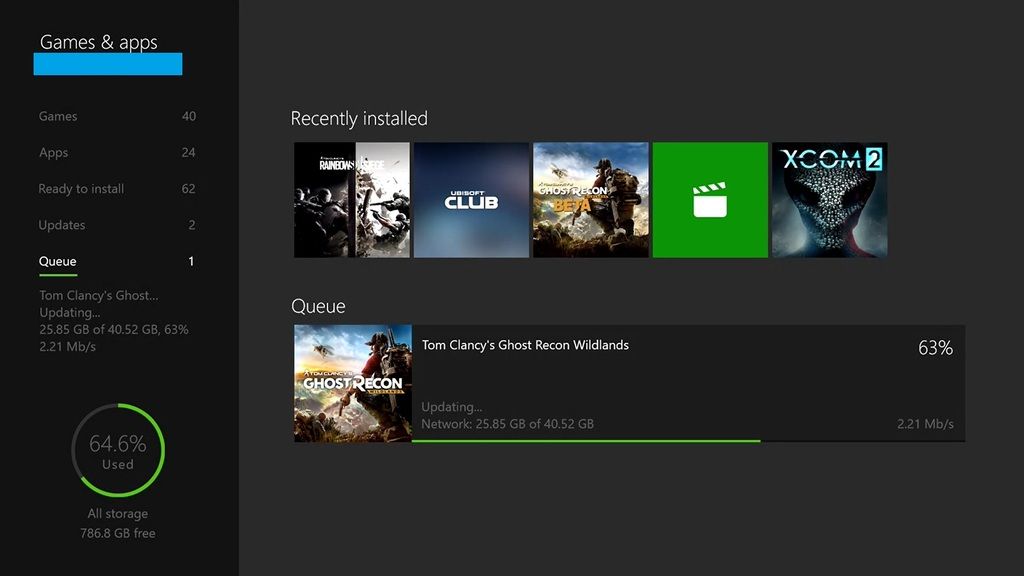
Task: Open the Ready to install list
Action: point(81,189)
